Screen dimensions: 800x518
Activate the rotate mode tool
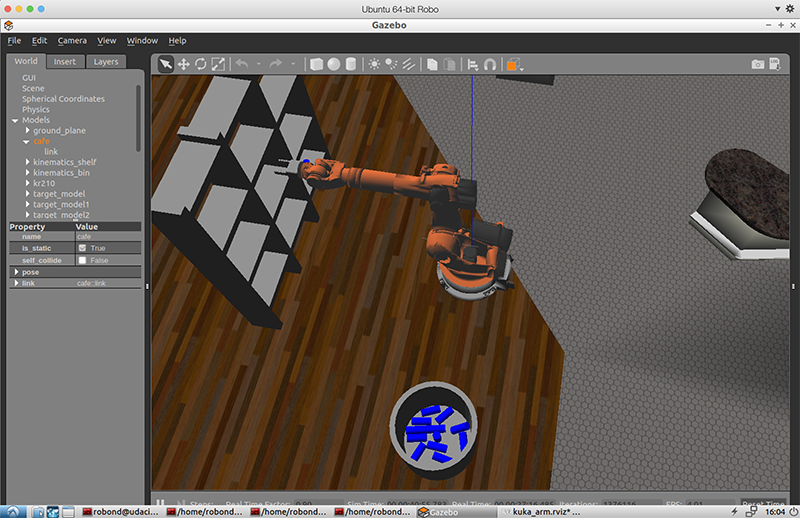[x=201, y=64]
